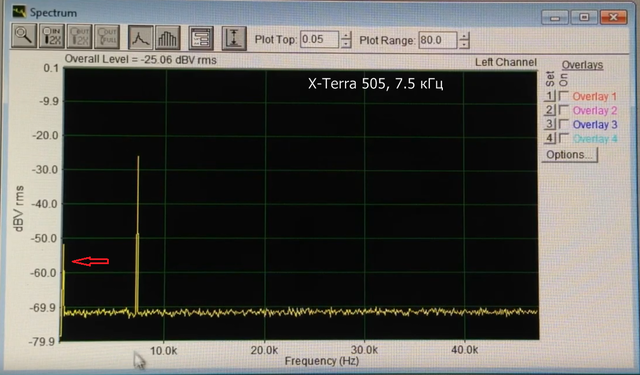Switch to narrowband line spectrum view
Viewport: 640px width, 375px height.
pyautogui.click(x=140, y=38)
